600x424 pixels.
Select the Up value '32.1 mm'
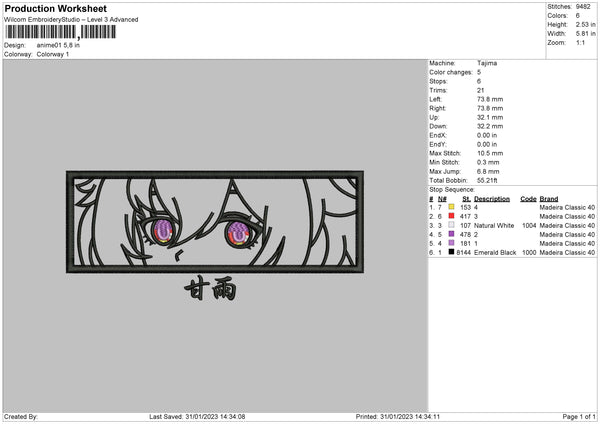pyautogui.click(x=490, y=117)
